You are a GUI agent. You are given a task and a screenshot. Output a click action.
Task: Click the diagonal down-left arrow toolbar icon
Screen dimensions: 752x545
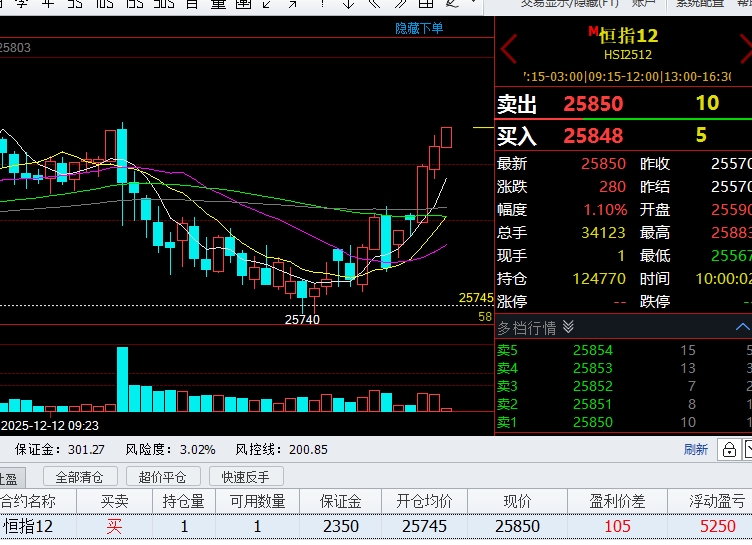(267, 4)
